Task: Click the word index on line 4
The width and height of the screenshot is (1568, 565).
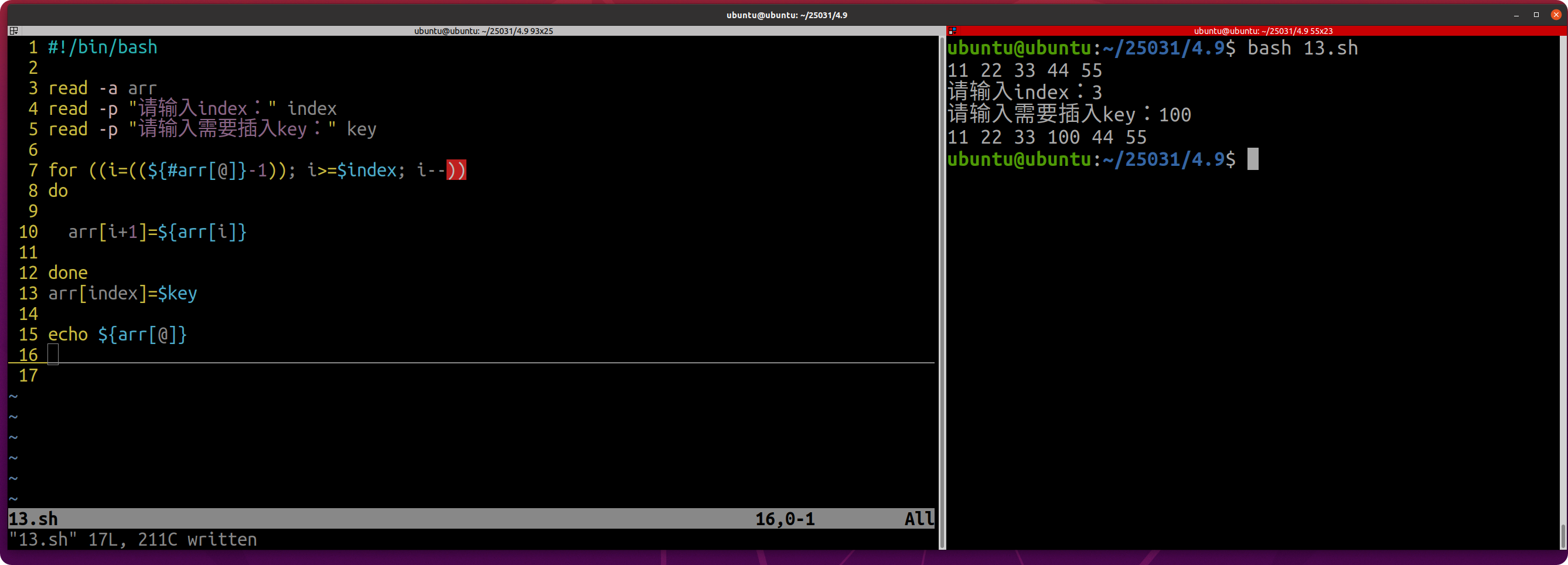Action: click(312, 108)
